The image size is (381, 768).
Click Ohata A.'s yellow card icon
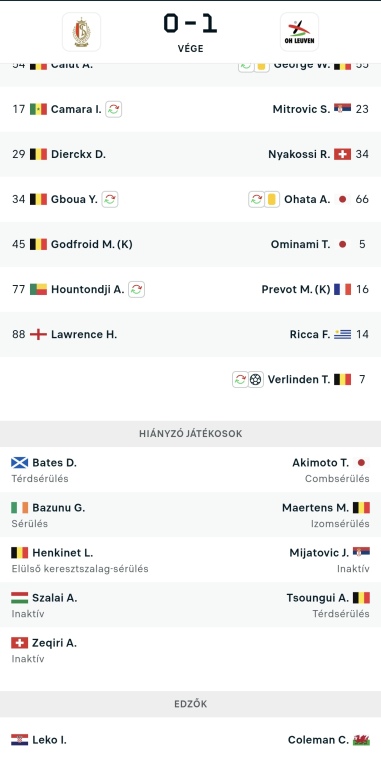click(x=272, y=199)
